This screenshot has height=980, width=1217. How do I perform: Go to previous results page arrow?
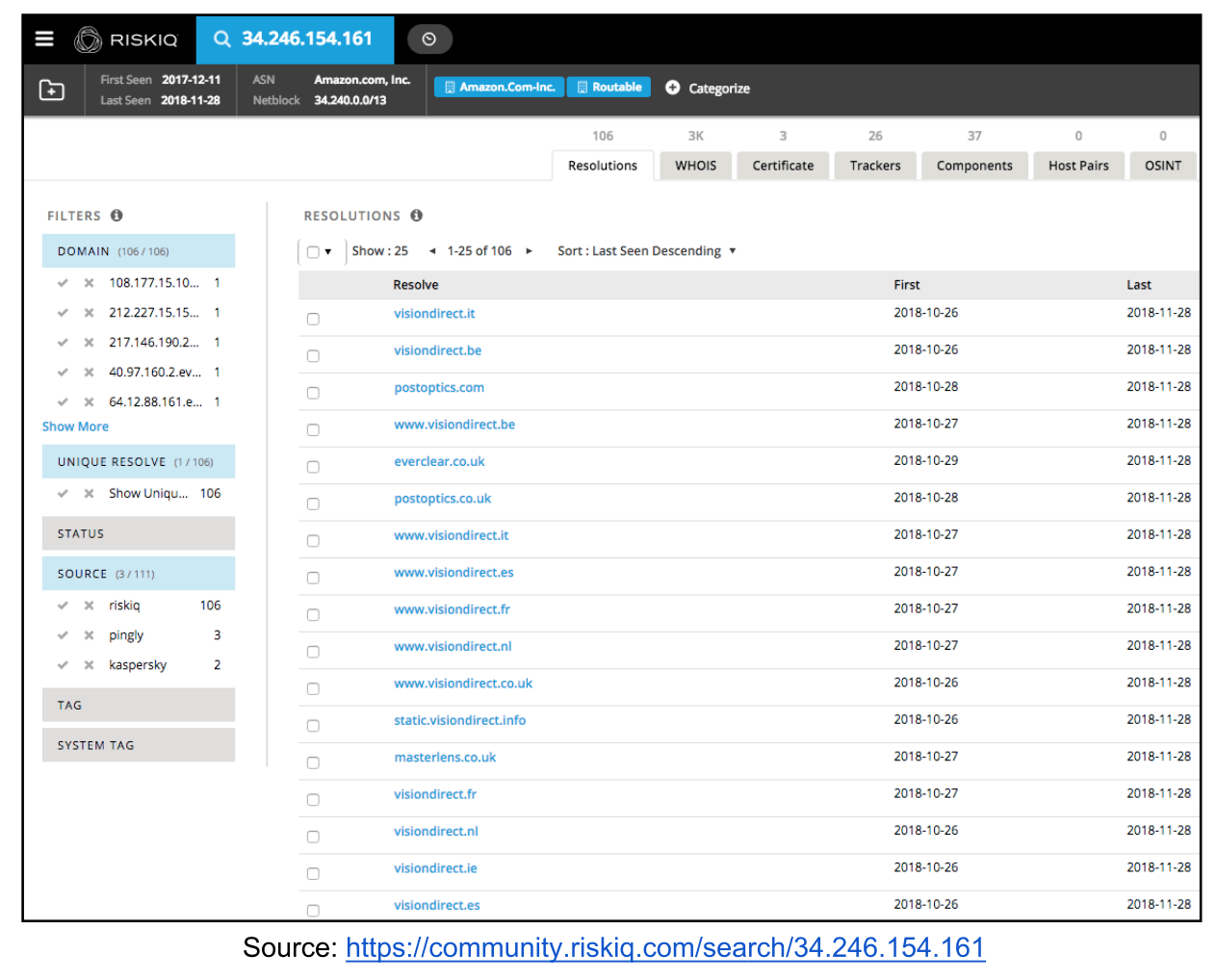coord(432,251)
